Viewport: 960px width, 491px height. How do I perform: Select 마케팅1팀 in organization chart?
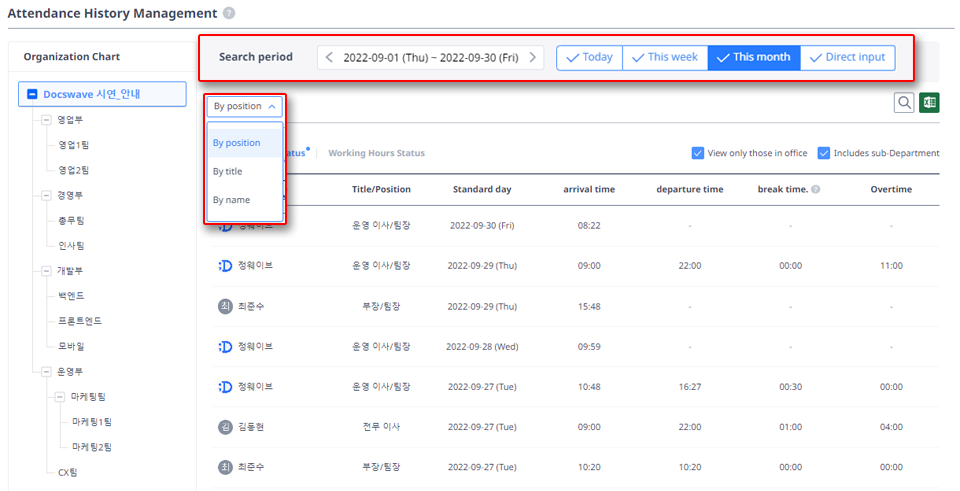point(91,422)
